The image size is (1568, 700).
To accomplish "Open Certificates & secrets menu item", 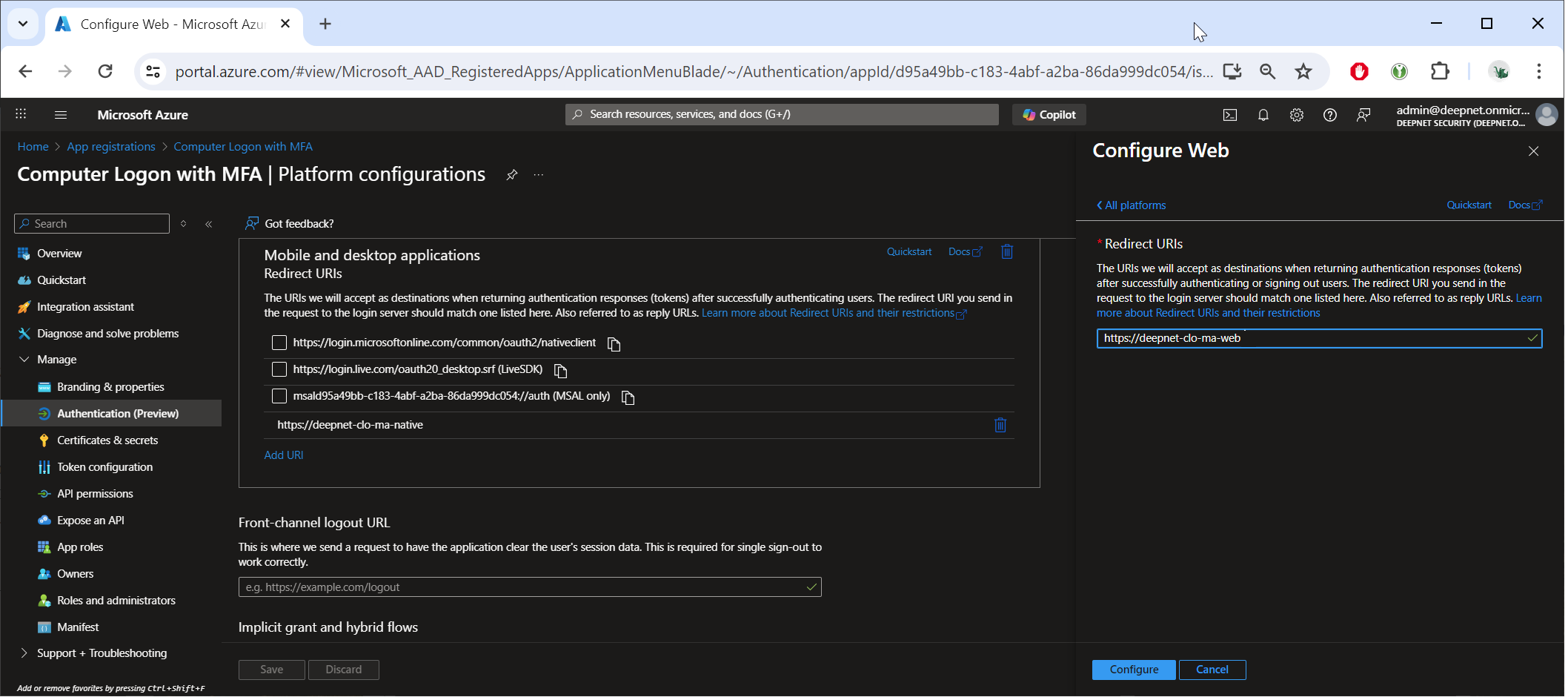I will [107, 441].
